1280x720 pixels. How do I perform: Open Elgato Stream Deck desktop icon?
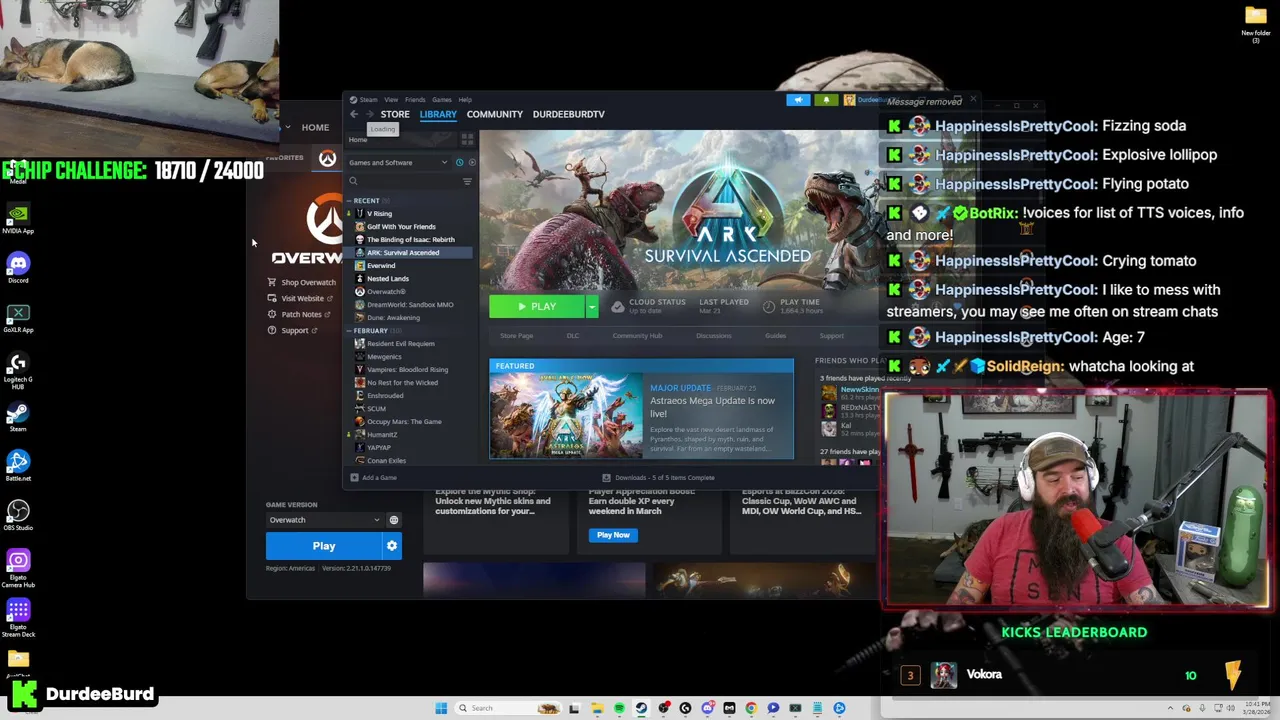pos(18,617)
